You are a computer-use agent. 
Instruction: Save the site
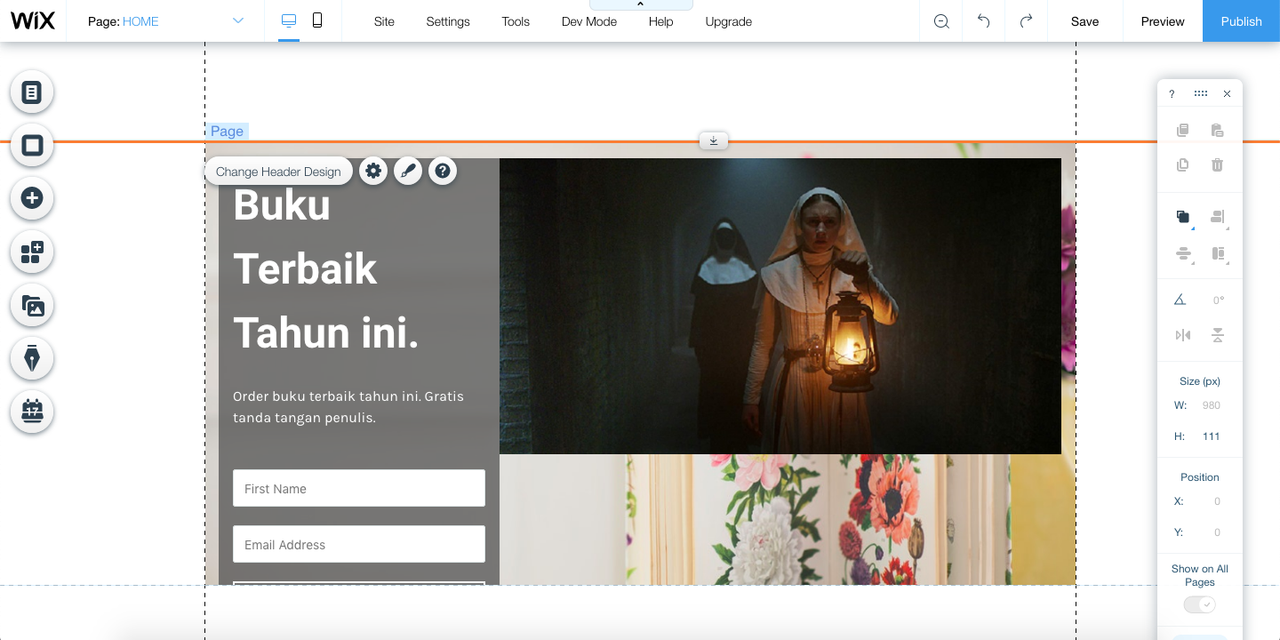pos(1085,21)
